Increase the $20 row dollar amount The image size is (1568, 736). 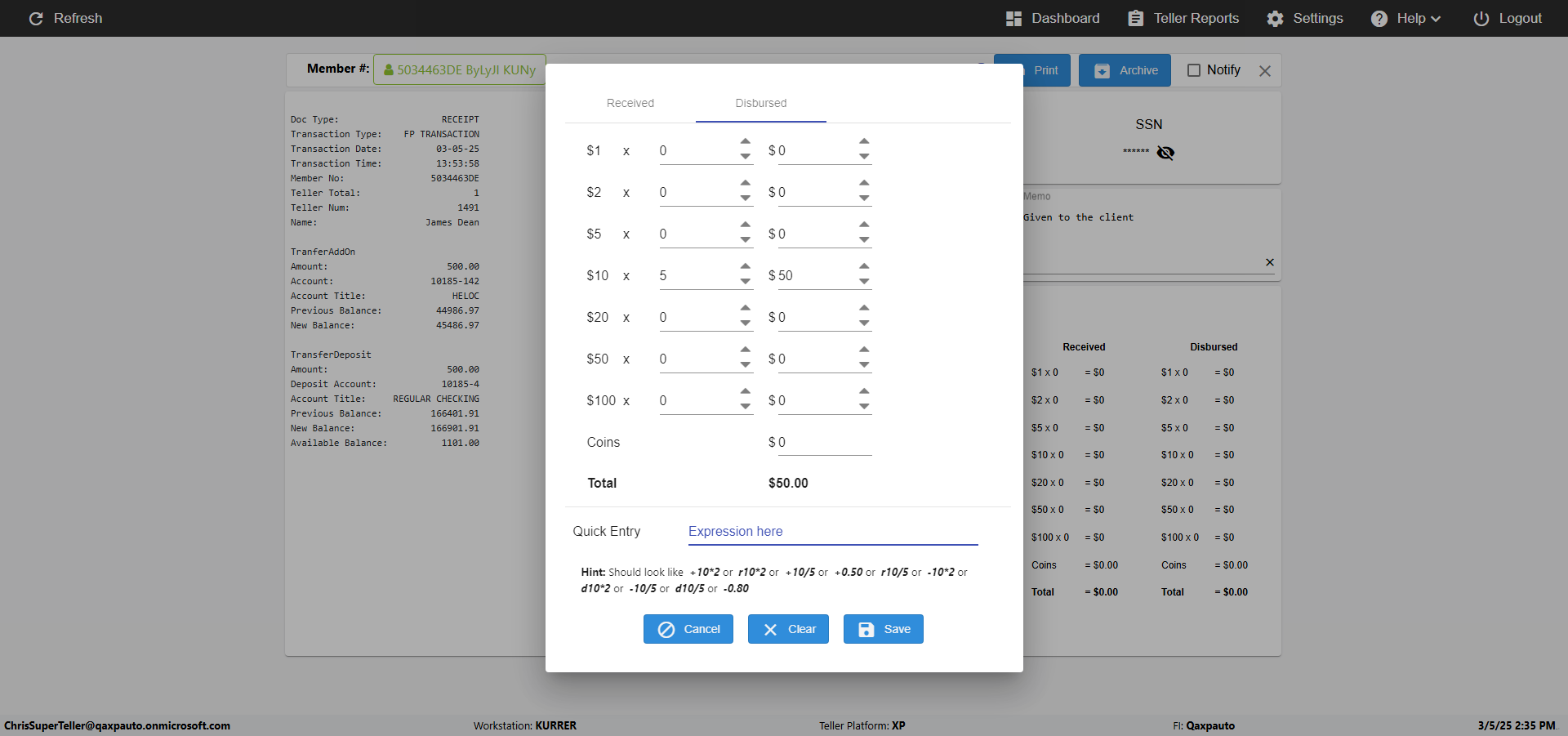pyautogui.click(x=864, y=309)
